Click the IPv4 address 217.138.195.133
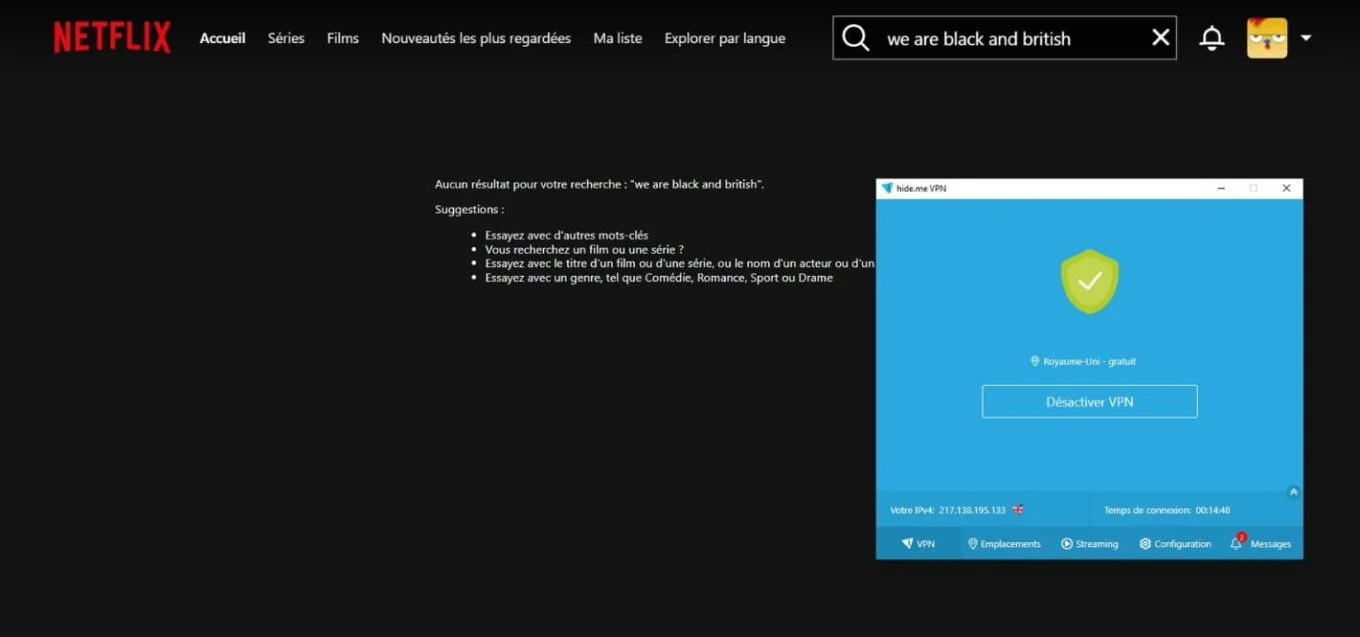The image size is (1360, 637). pos(972,510)
